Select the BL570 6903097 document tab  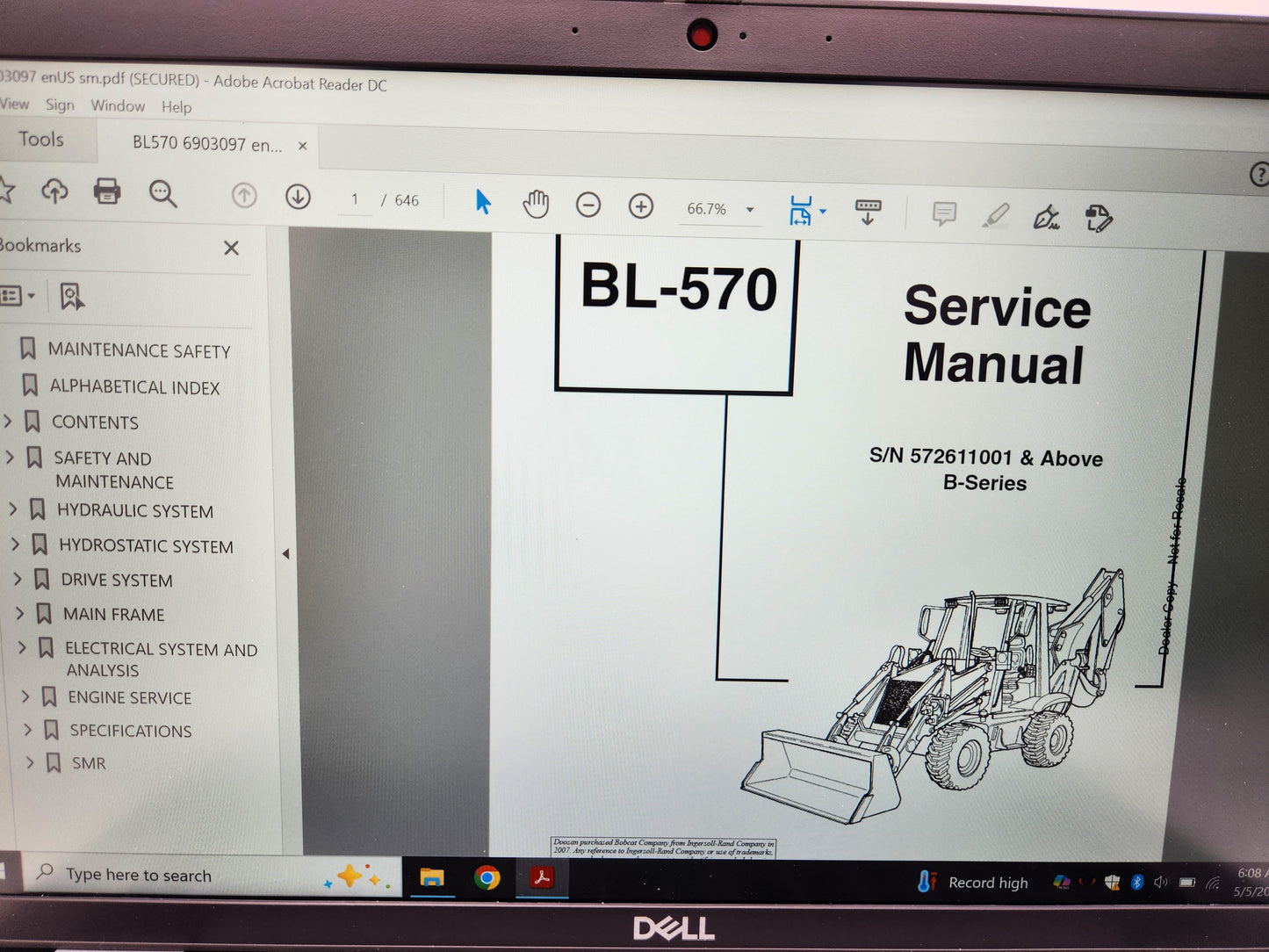(207, 144)
